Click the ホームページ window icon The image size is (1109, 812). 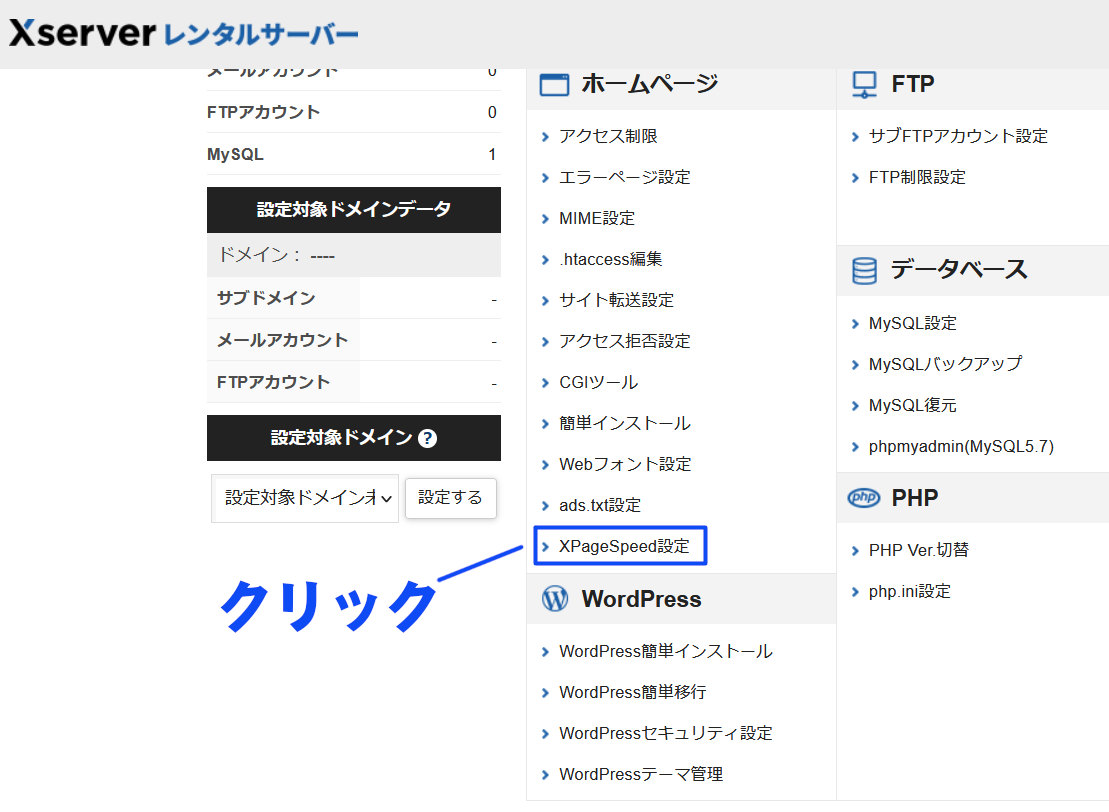click(554, 84)
